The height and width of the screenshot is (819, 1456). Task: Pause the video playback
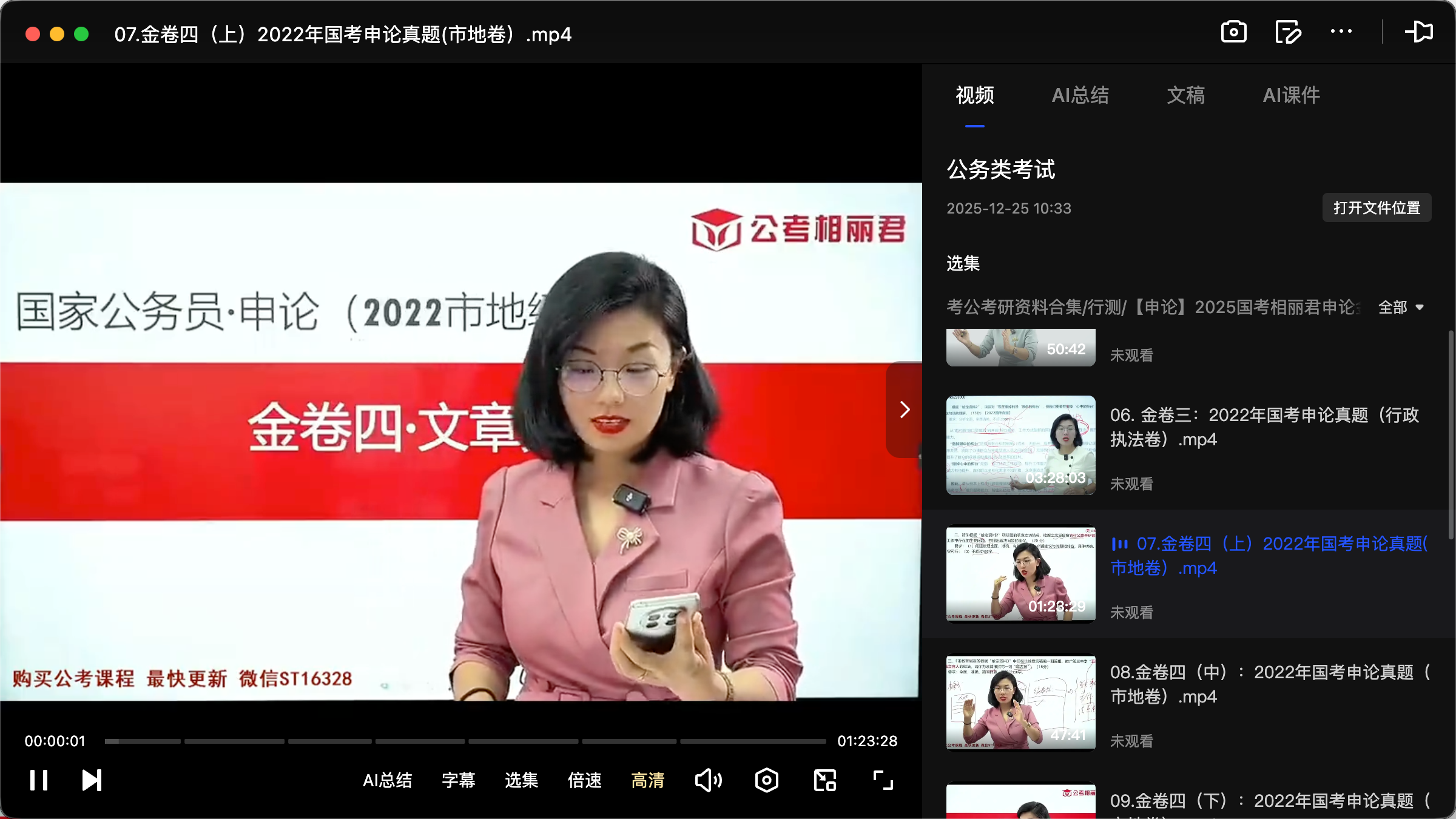tap(39, 780)
